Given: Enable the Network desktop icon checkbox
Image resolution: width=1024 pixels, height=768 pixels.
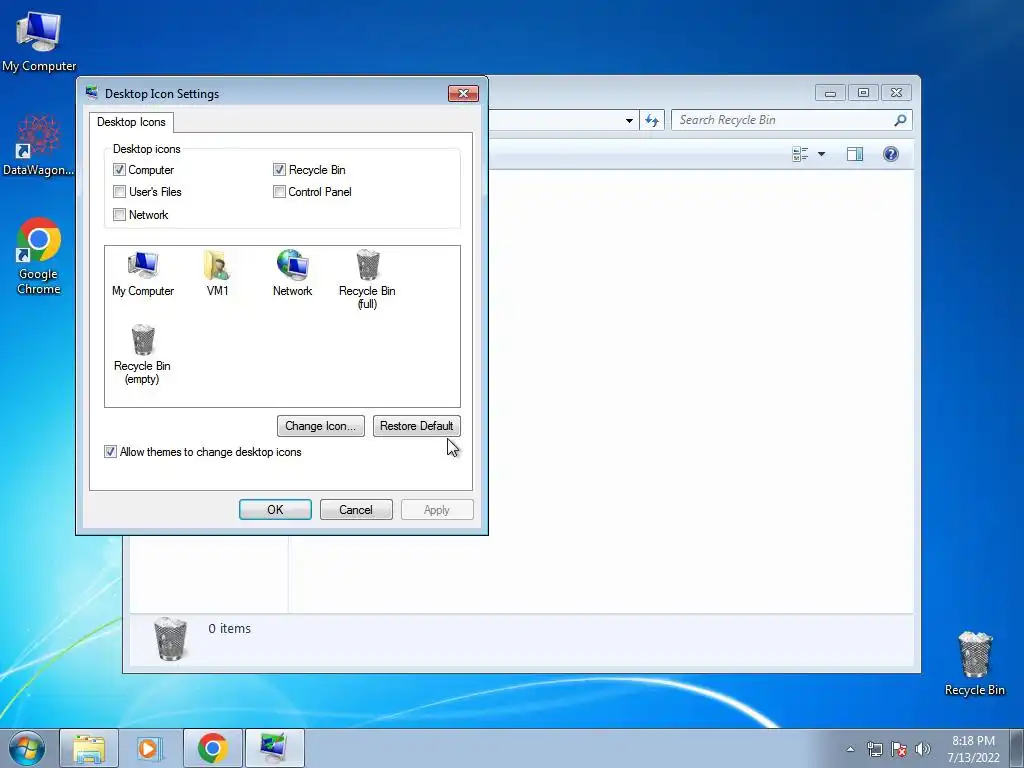Looking at the screenshot, I should click(120, 215).
